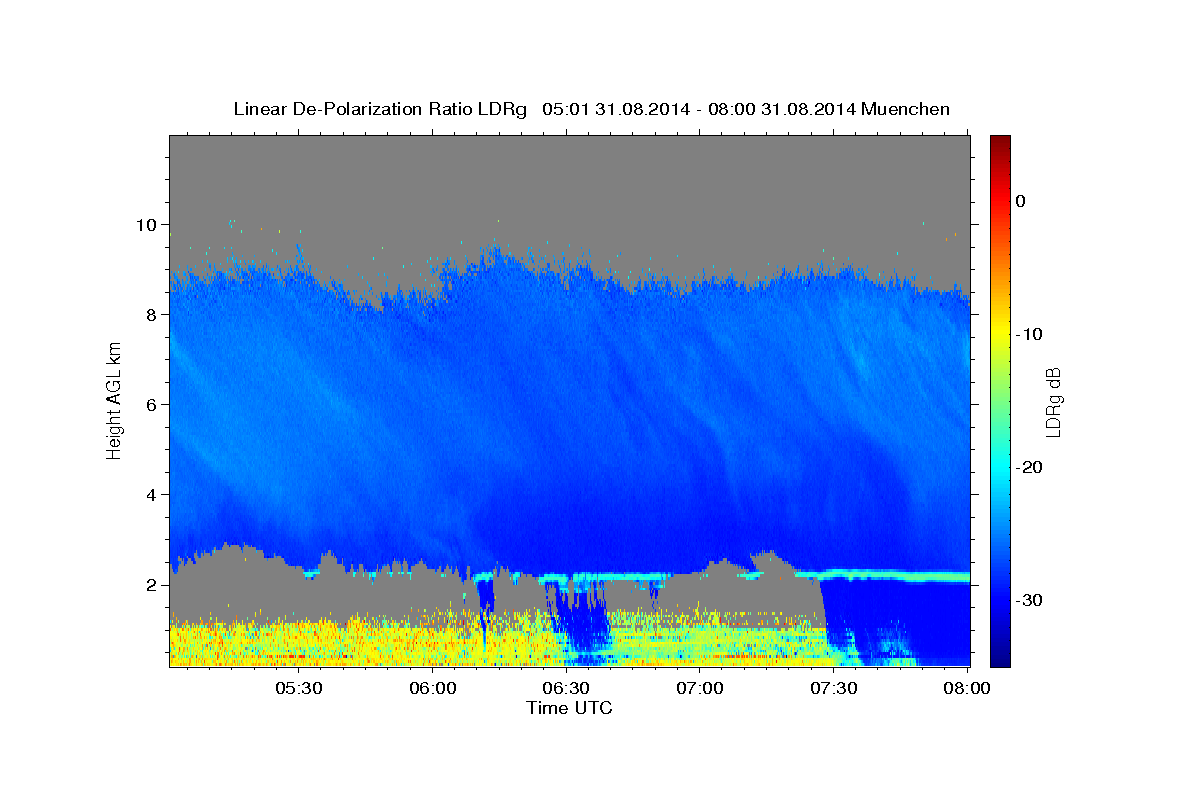Click the 'LDRg dB' colorbar label
Image resolution: width=1200 pixels, height=800 pixels.
1053,402
